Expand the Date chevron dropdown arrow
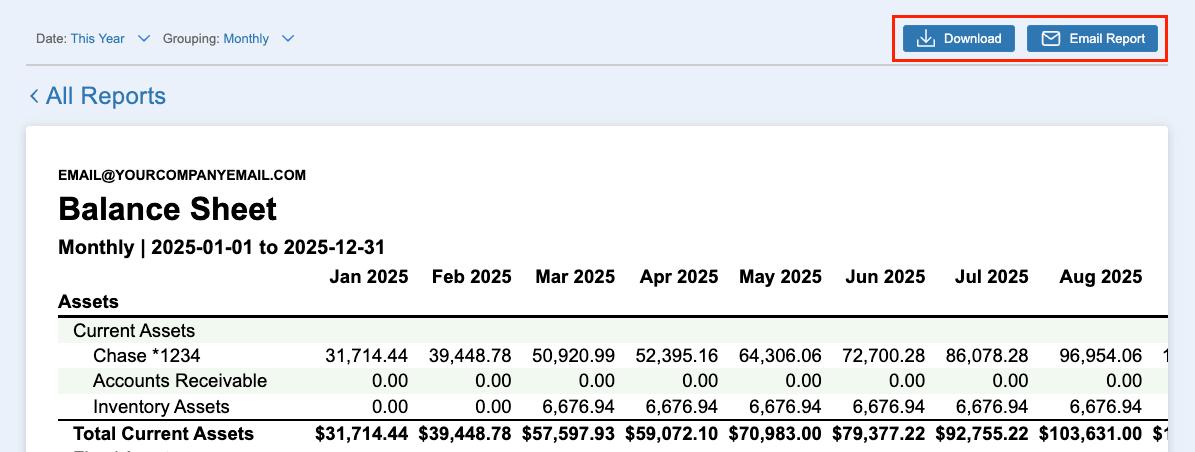 143,39
